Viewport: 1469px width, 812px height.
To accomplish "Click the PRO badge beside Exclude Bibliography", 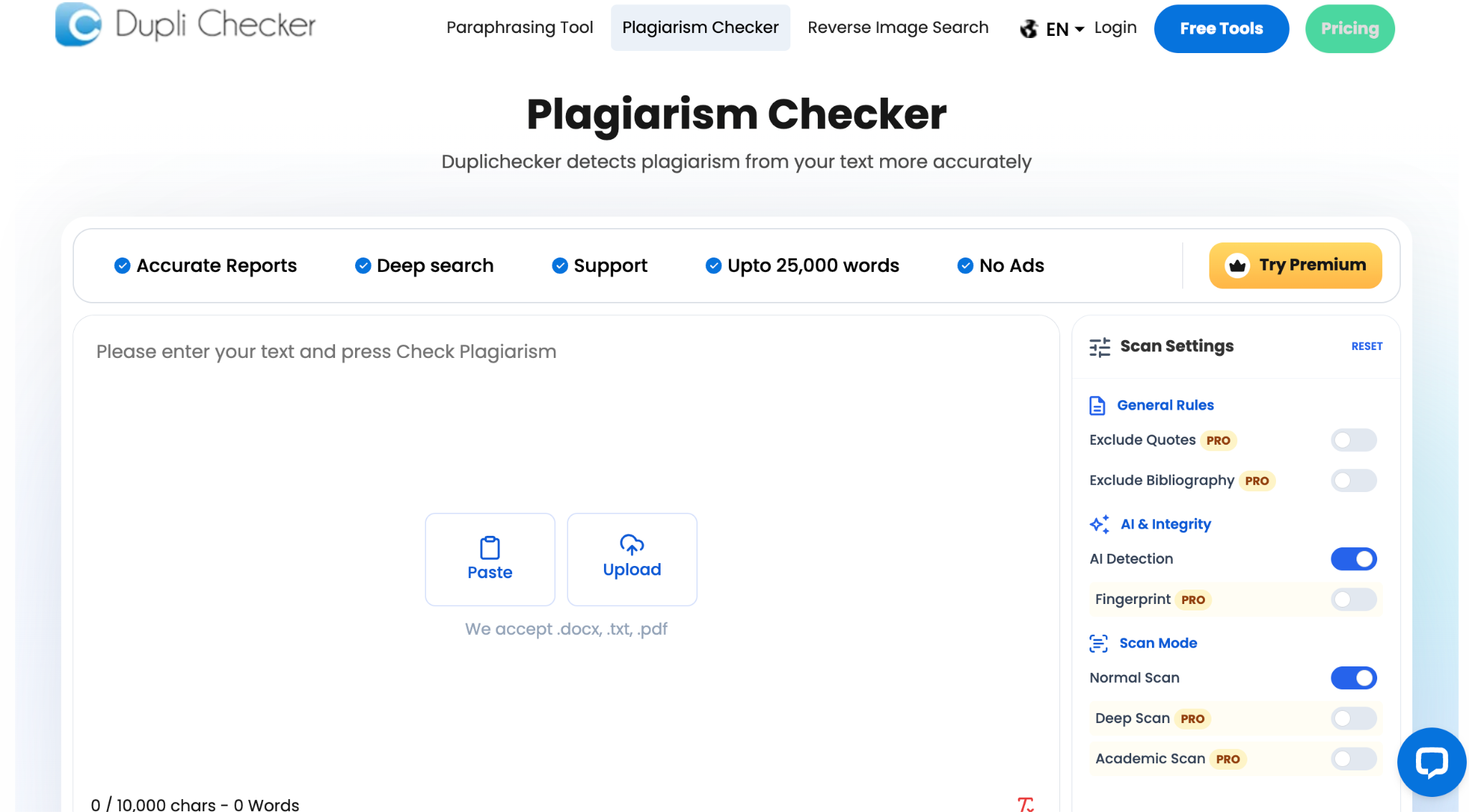I will tap(1257, 481).
